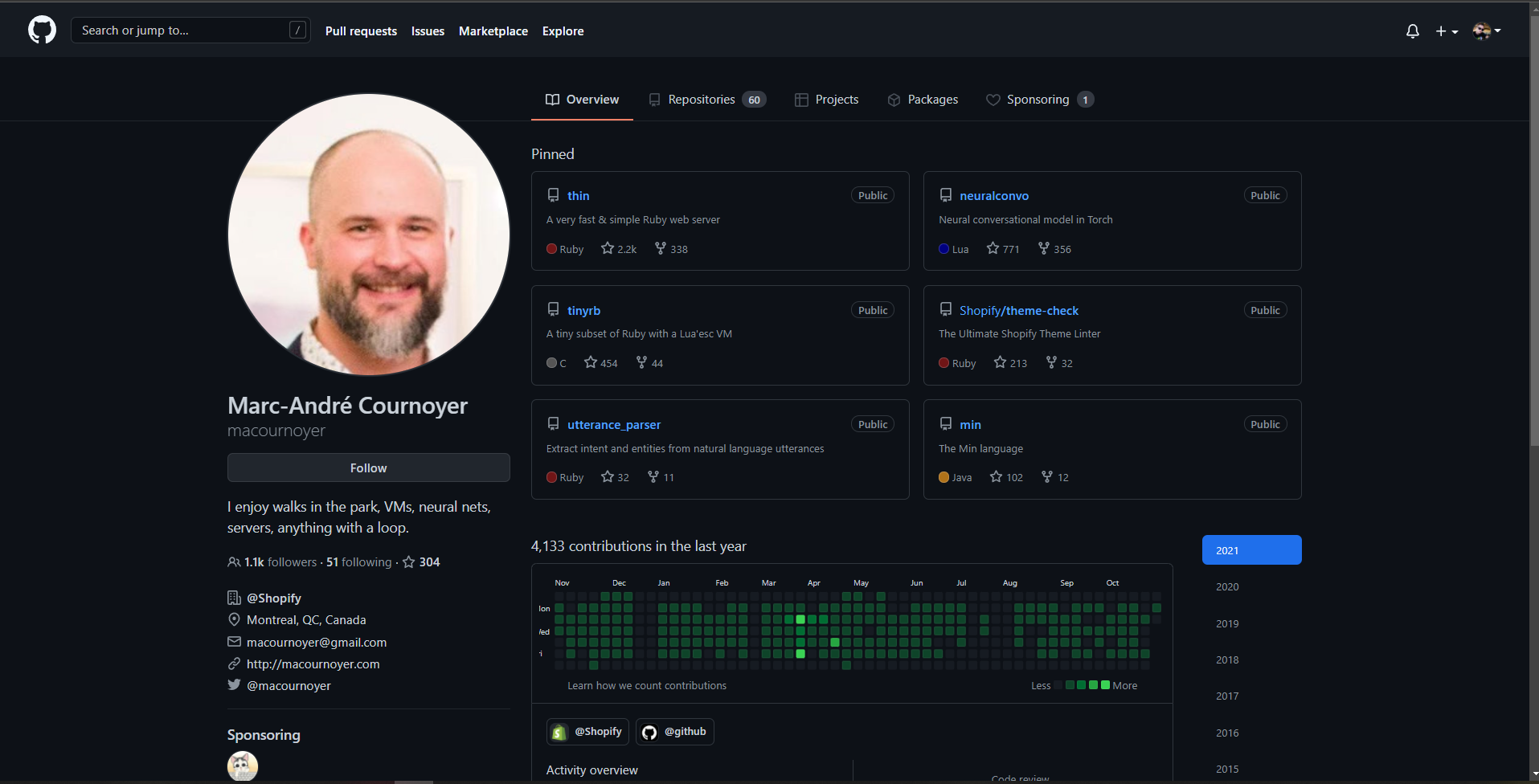Click the blue Lua language dot
Viewport: 1539px width, 784px height.
click(x=944, y=249)
